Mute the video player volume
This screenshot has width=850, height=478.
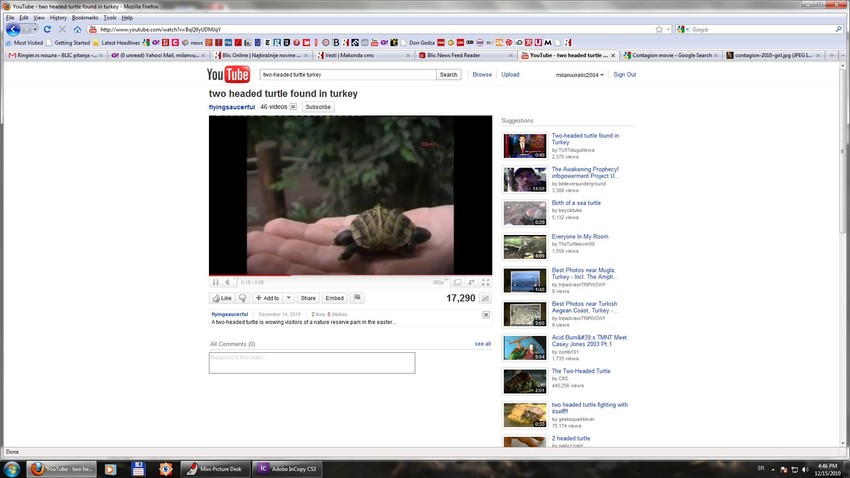pos(227,283)
